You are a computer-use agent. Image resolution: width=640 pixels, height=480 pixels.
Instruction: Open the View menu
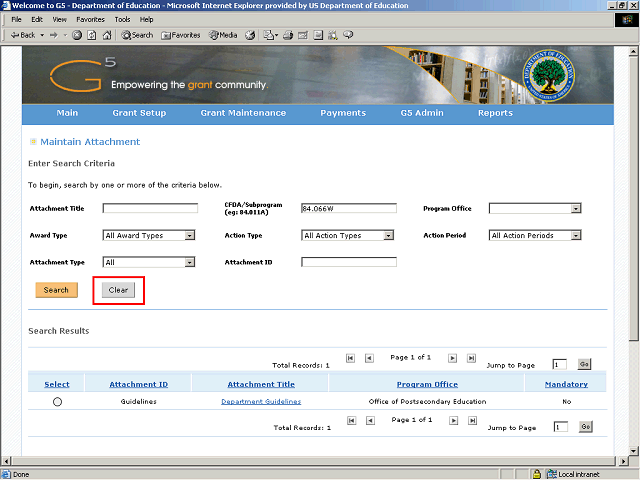click(60, 20)
